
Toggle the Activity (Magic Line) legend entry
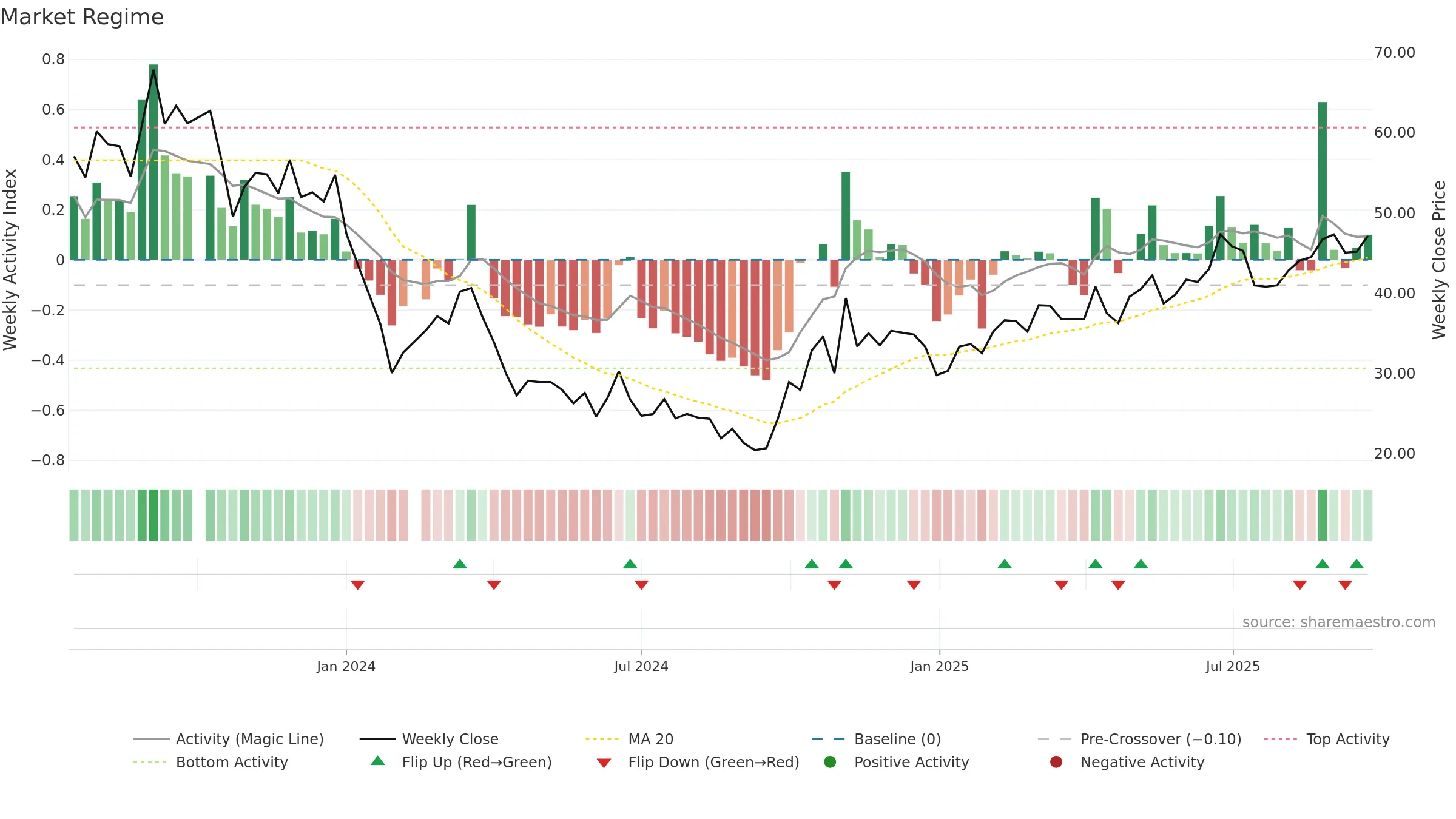click(229, 739)
